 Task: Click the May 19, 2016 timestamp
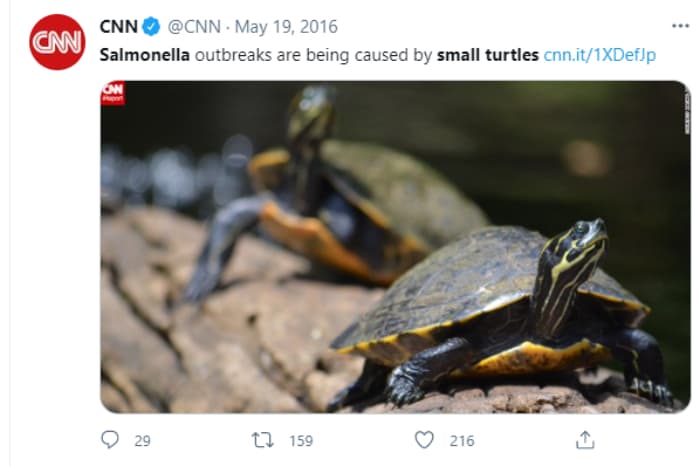tap(290, 27)
